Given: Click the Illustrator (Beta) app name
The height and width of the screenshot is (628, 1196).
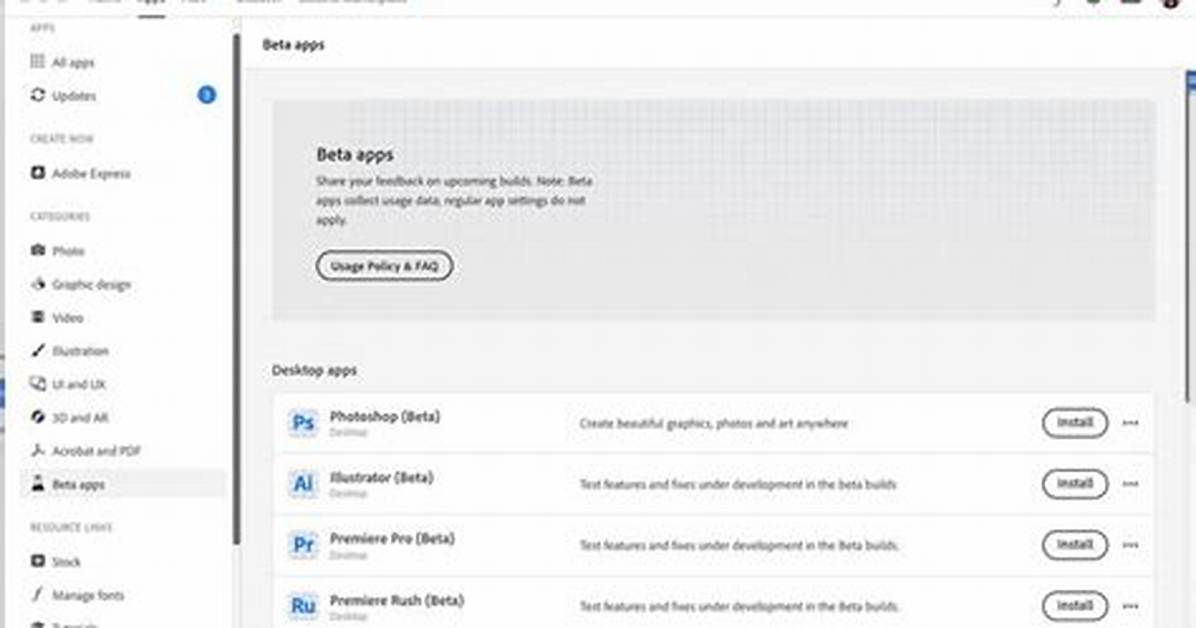Looking at the screenshot, I should 381,478.
